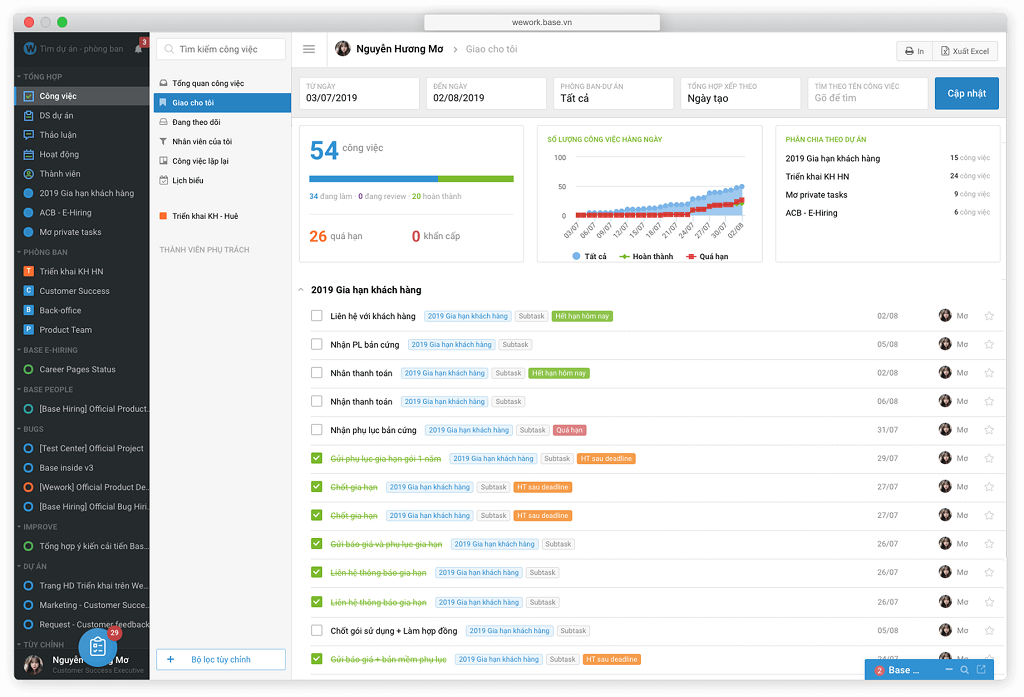This screenshot has height=697, width=1024.
Task: Click the notification bell icon
Action: [138, 48]
